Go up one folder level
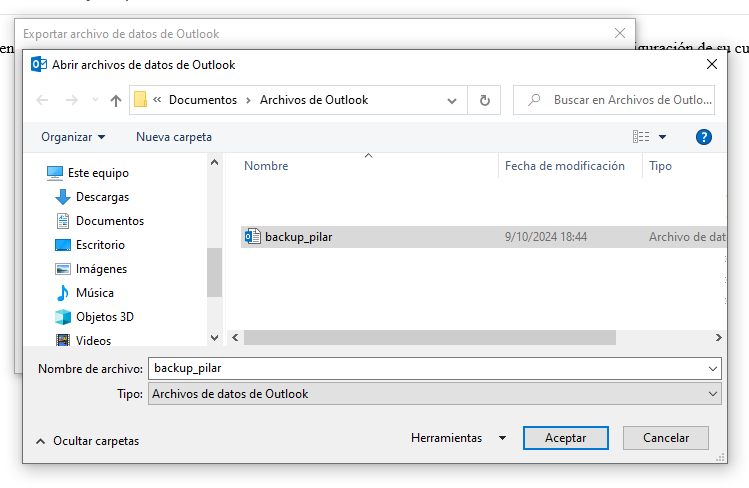The height and width of the screenshot is (488, 749). click(116, 100)
